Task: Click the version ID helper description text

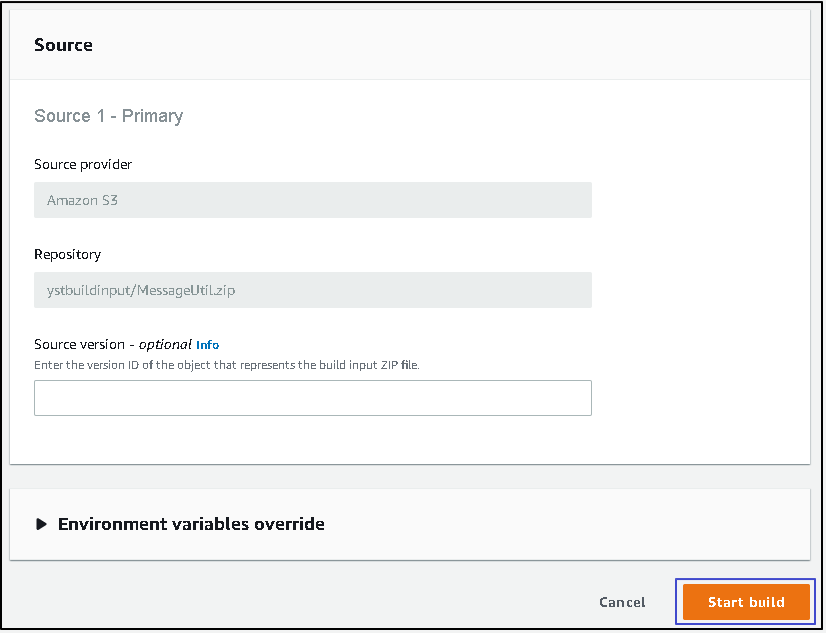Action: (x=227, y=365)
